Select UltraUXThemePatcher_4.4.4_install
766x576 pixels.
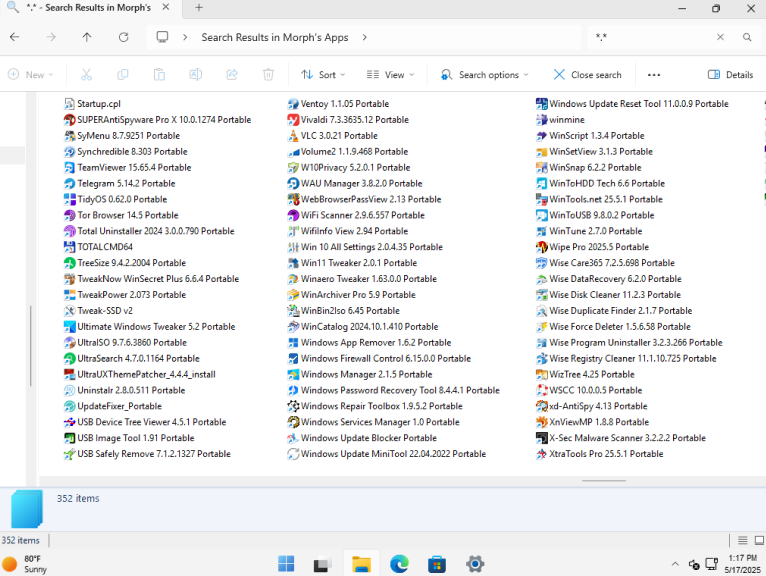point(140,375)
